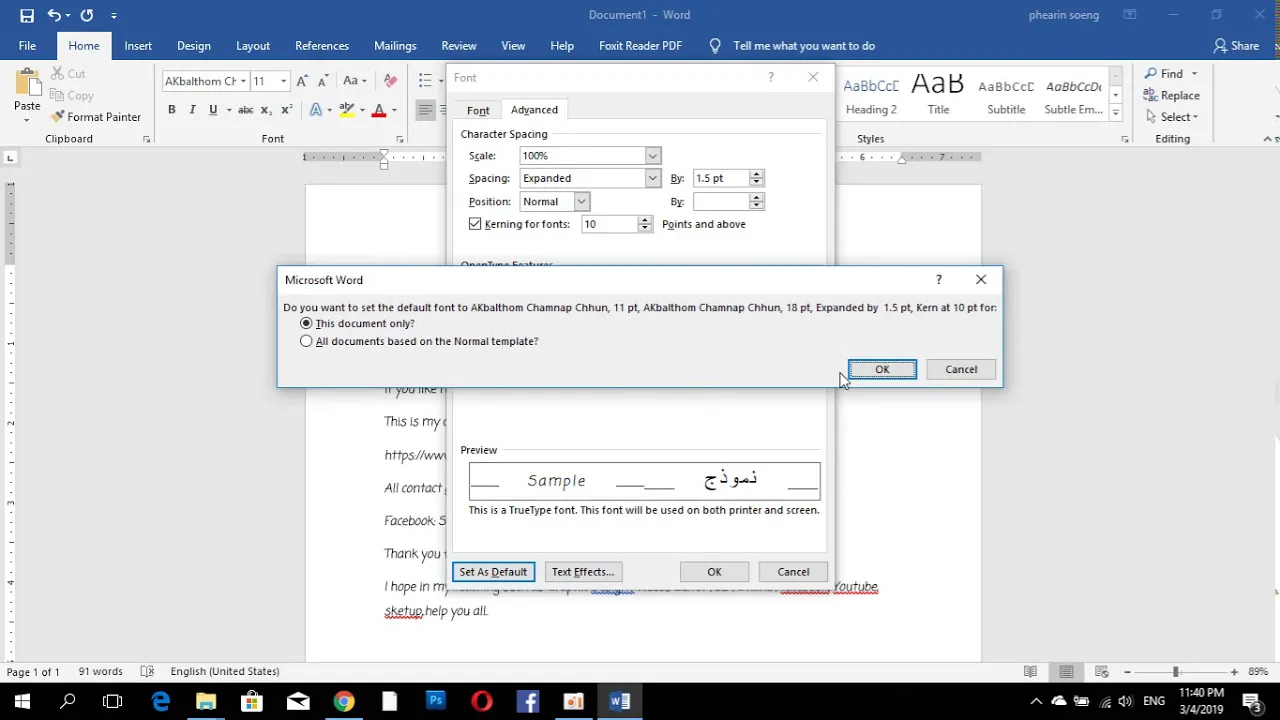Switch to the Design ribbon tab
Image resolution: width=1280 pixels, height=720 pixels.
coord(193,46)
